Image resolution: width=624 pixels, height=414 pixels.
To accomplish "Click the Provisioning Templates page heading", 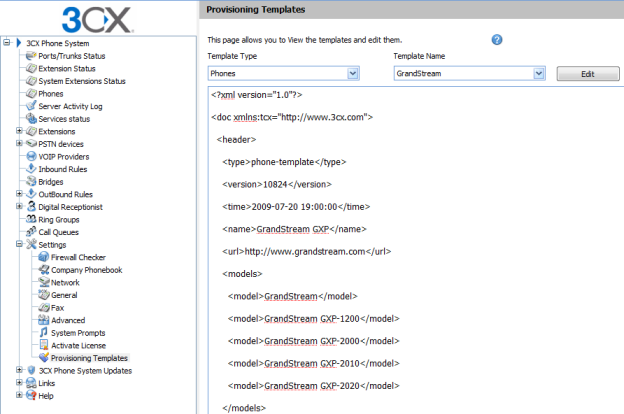I will 255,10.
